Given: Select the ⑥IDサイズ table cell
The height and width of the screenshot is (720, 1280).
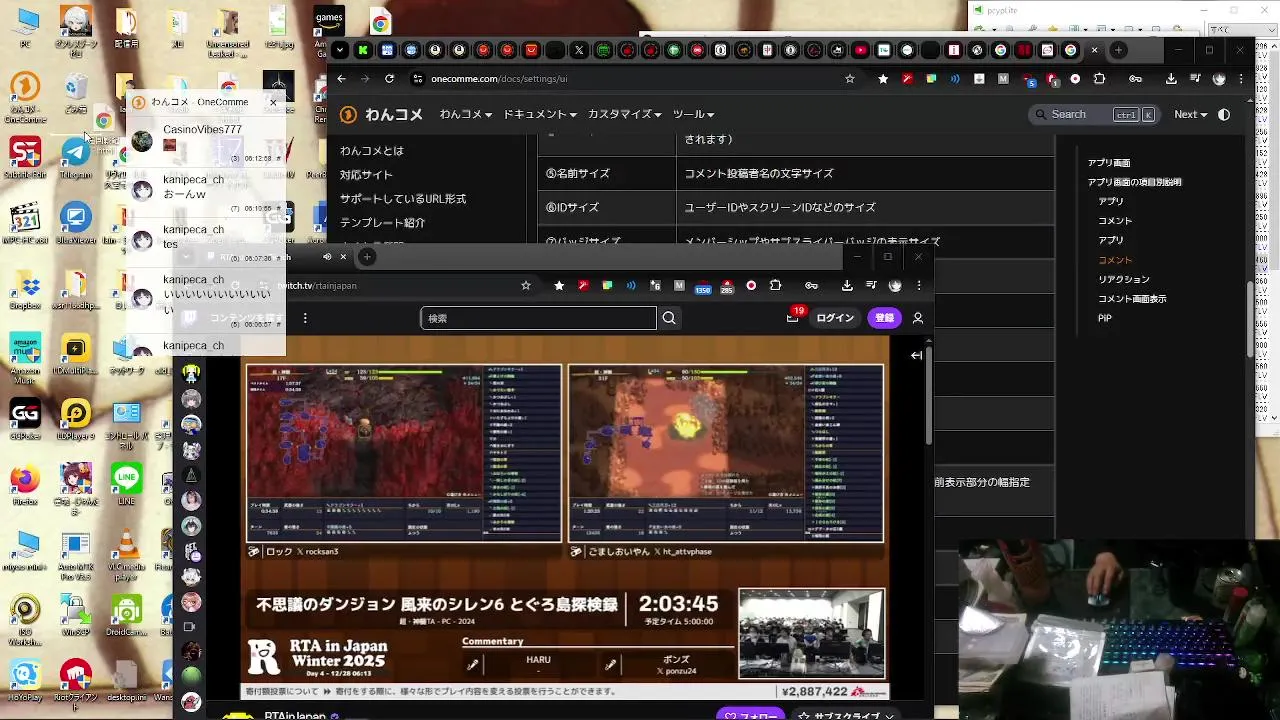Looking at the screenshot, I should click(607, 207).
